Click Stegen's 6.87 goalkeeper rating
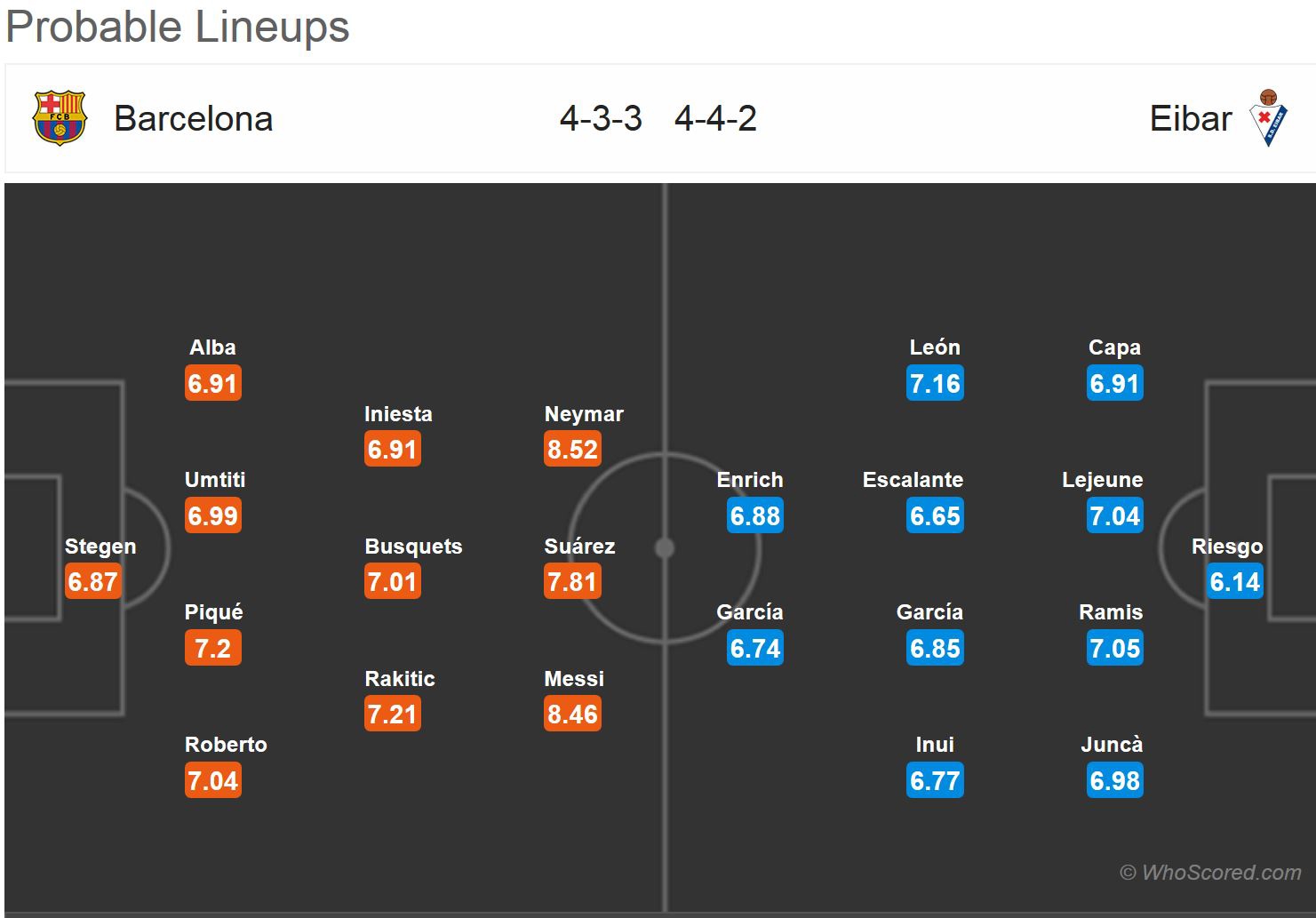This screenshot has height=918, width=1316. coord(92,582)
